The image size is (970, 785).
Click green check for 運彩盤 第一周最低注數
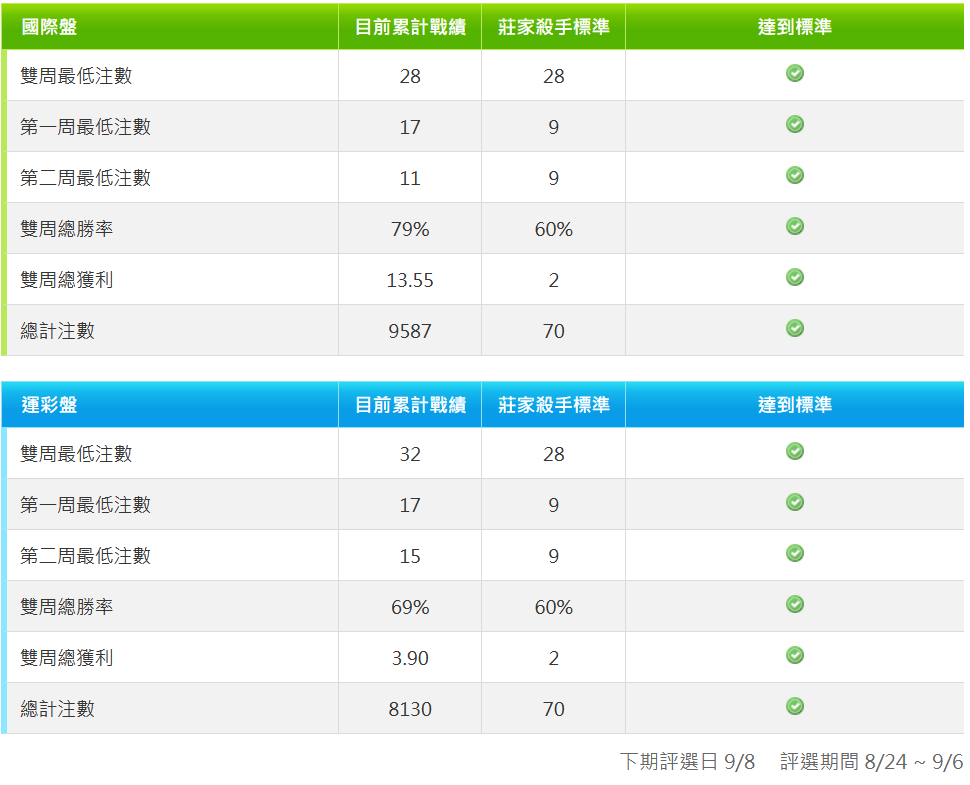(794, 502)
